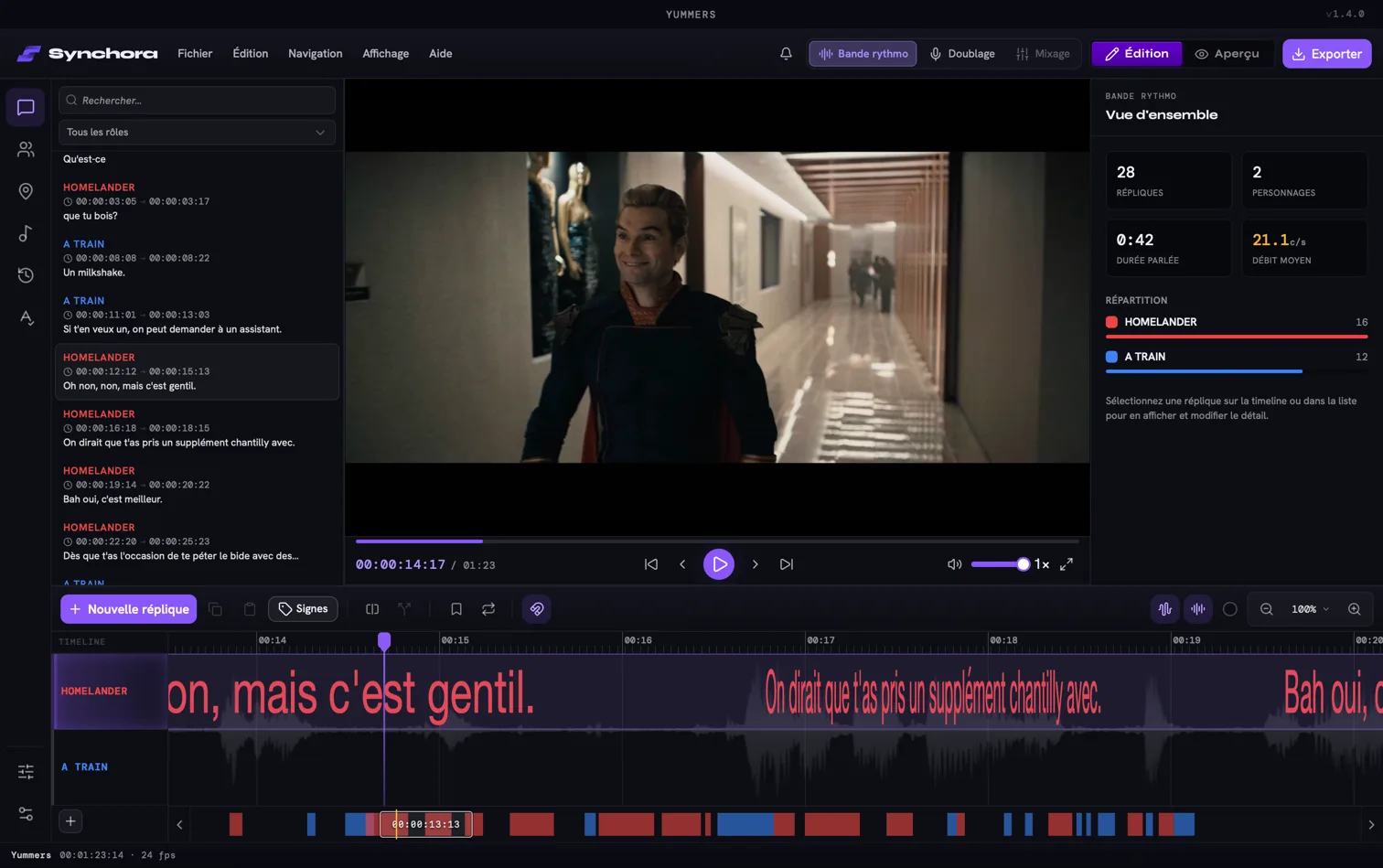Open the text spellcheck panel icon
The width and height of the screenshot is (1383, 868).
pos(26,317)
